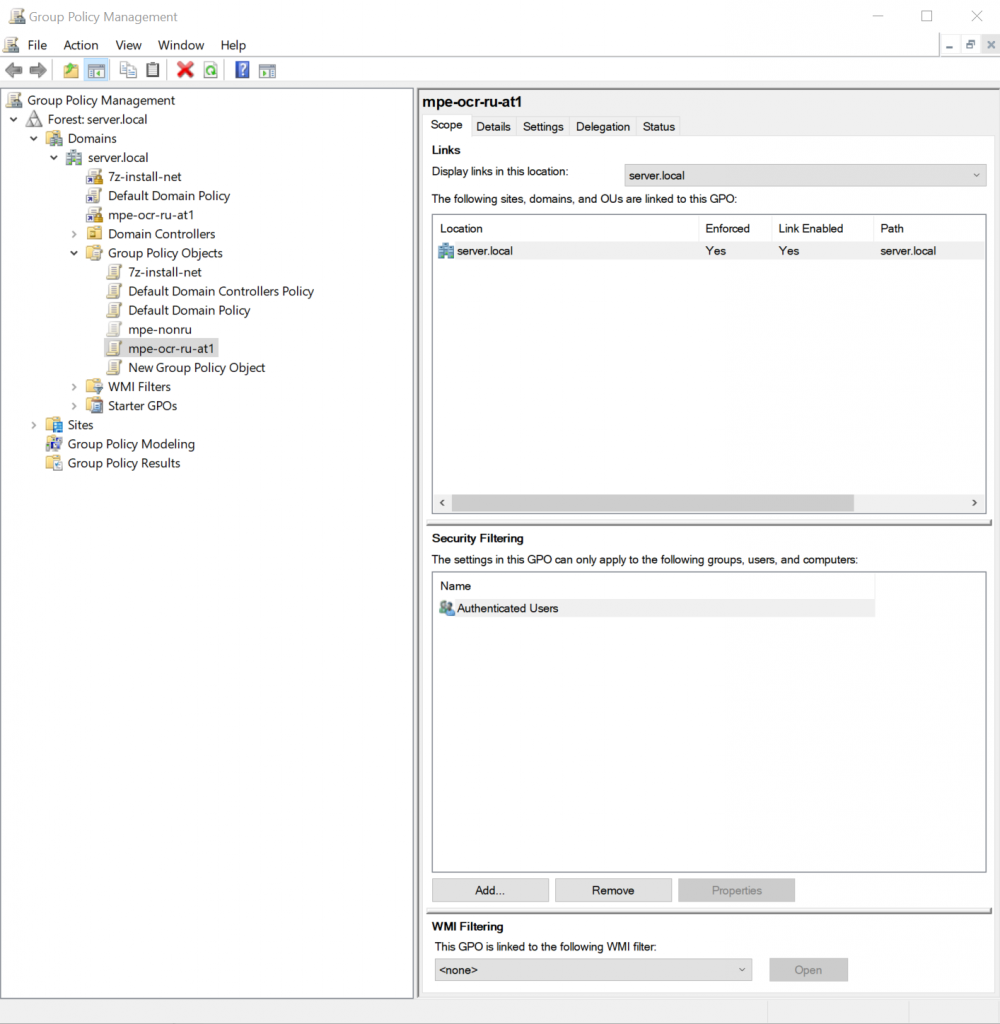Open the Display links in this location dropdown
Screen dimensions: 1000x1024
point(976,175)
